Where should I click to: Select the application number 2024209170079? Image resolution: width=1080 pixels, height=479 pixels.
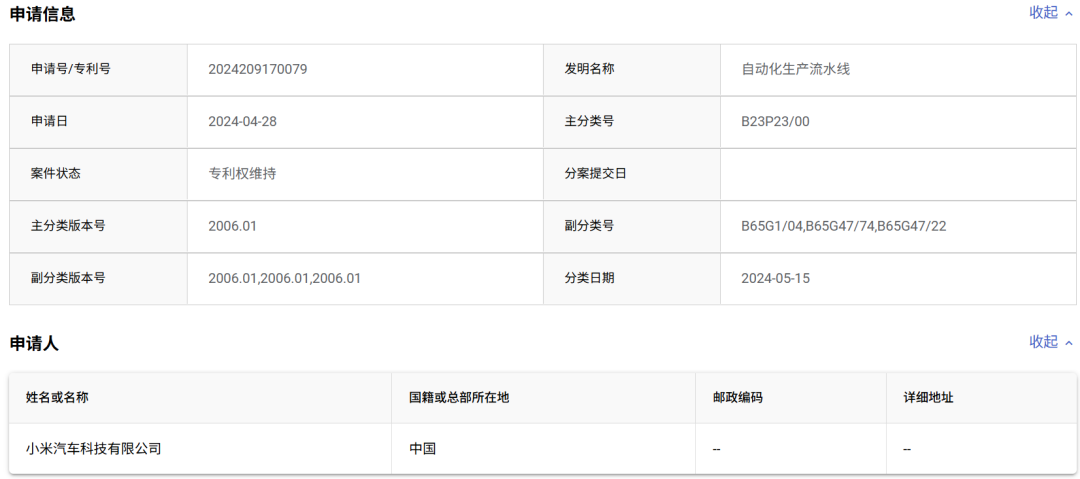coord(258,69)
